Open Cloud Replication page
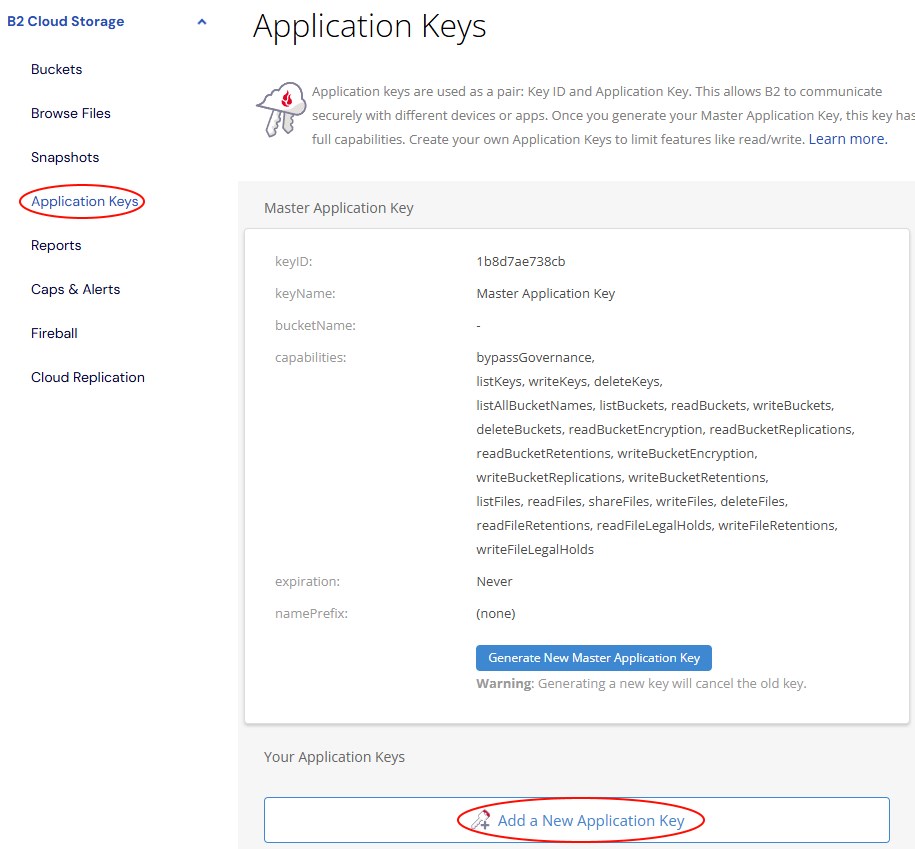915x849 pixels. [x=88, y=378]
